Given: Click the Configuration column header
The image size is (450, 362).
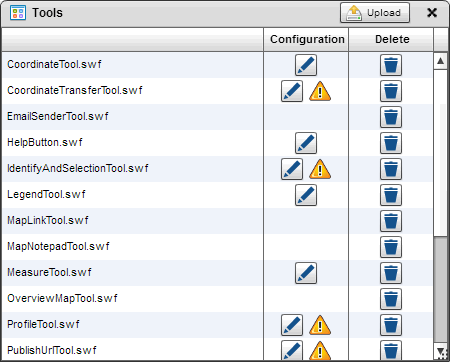Looking at the screenshot, I should pos(306,39).
